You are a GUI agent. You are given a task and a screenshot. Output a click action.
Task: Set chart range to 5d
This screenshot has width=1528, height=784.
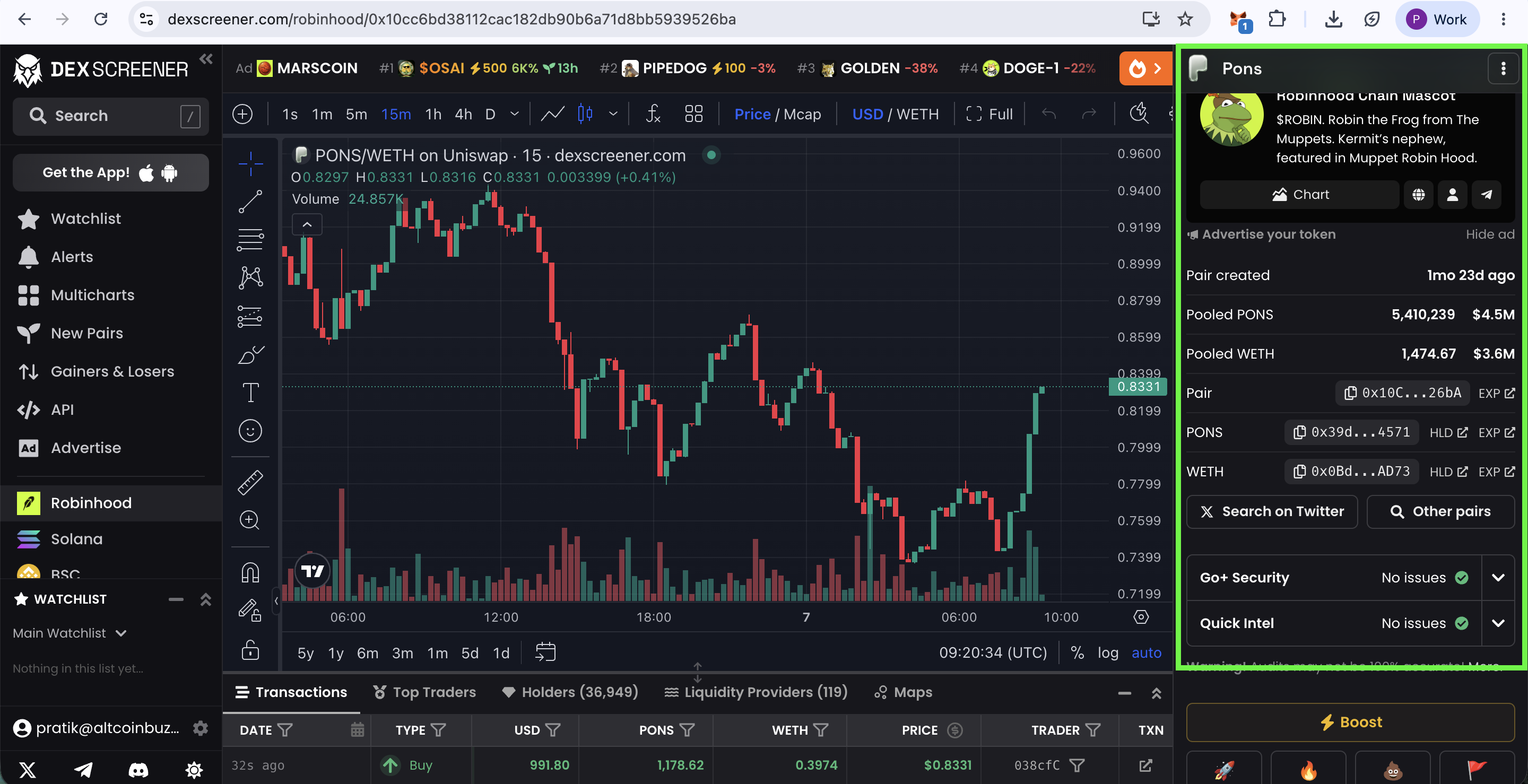pos(470,653)
